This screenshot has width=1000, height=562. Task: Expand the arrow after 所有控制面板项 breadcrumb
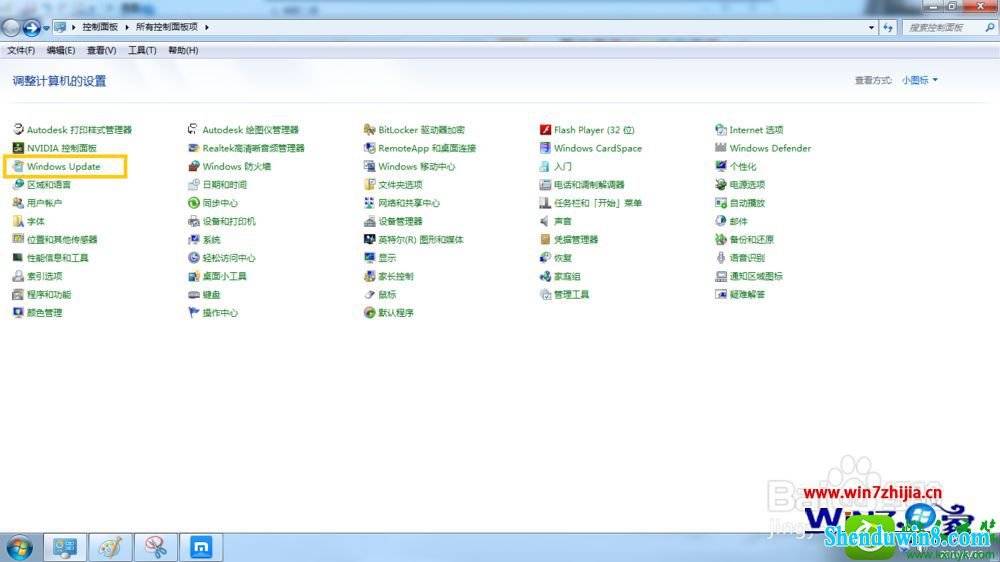207,27
